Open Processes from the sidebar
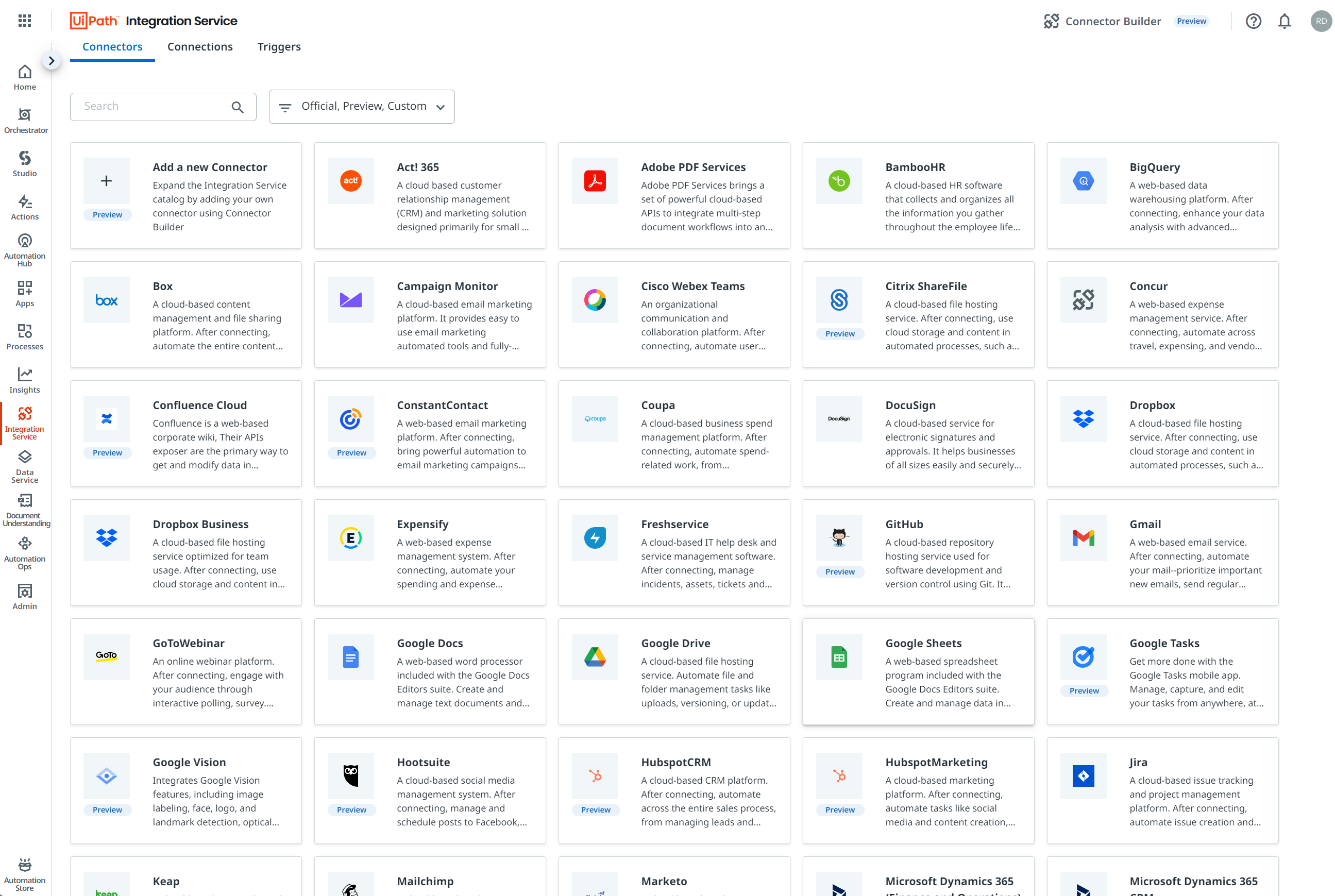Viewport: 1335px width, 896px height. tap(25, 337)
